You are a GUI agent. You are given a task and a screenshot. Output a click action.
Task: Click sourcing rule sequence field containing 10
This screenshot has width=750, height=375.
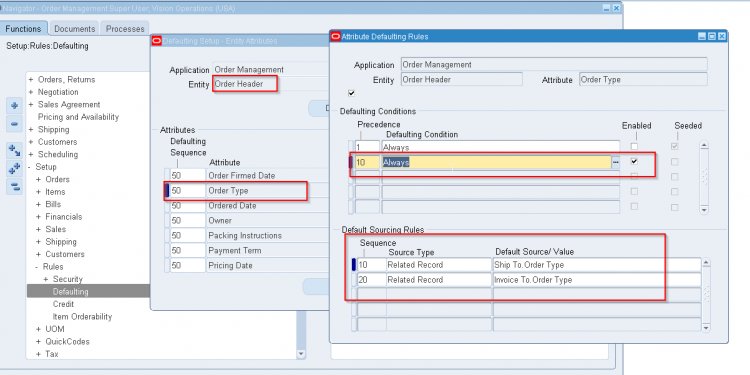[371, 265]
